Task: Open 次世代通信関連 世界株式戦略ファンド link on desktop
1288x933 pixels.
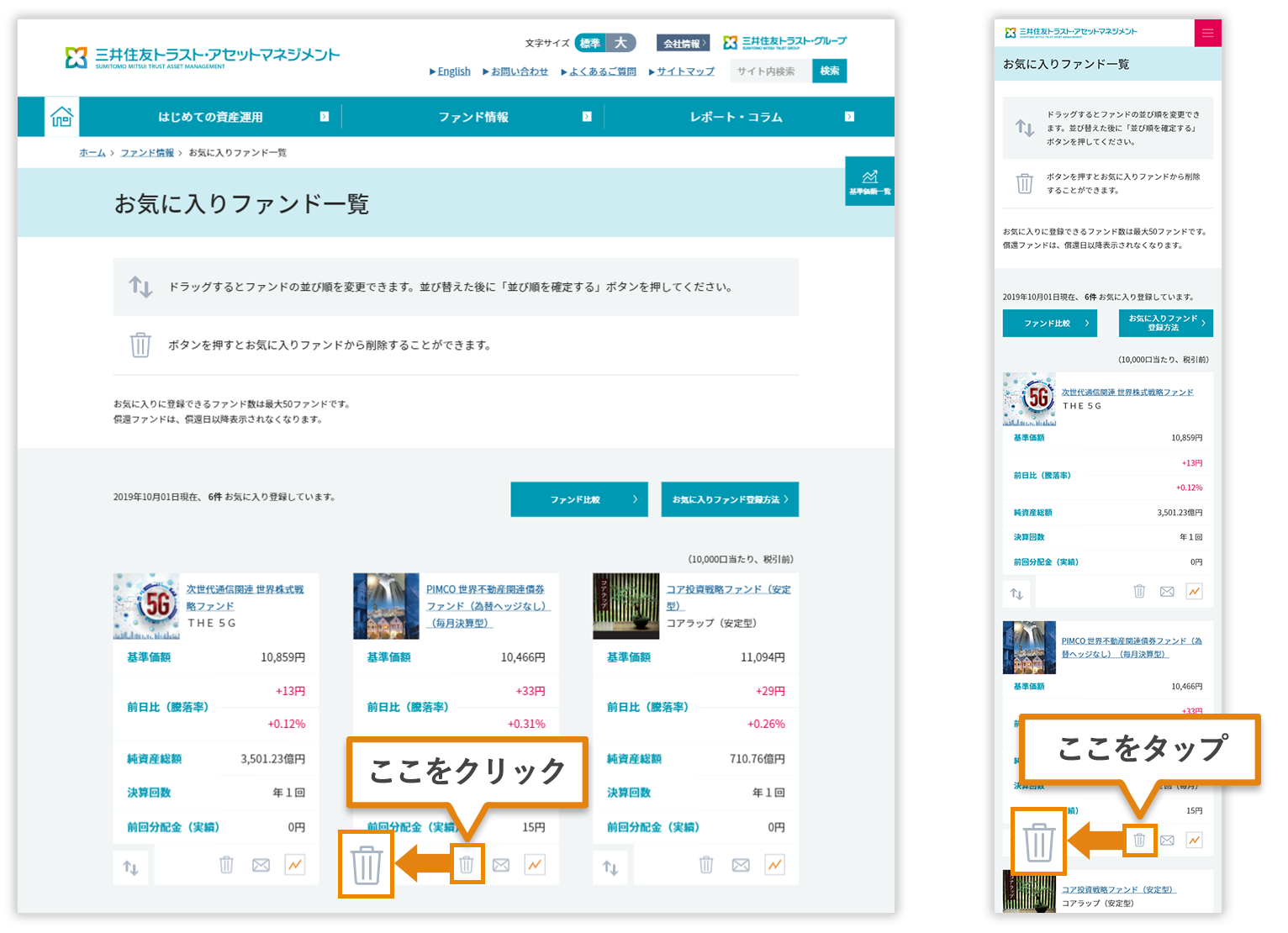Action: [x=245, y=598]
